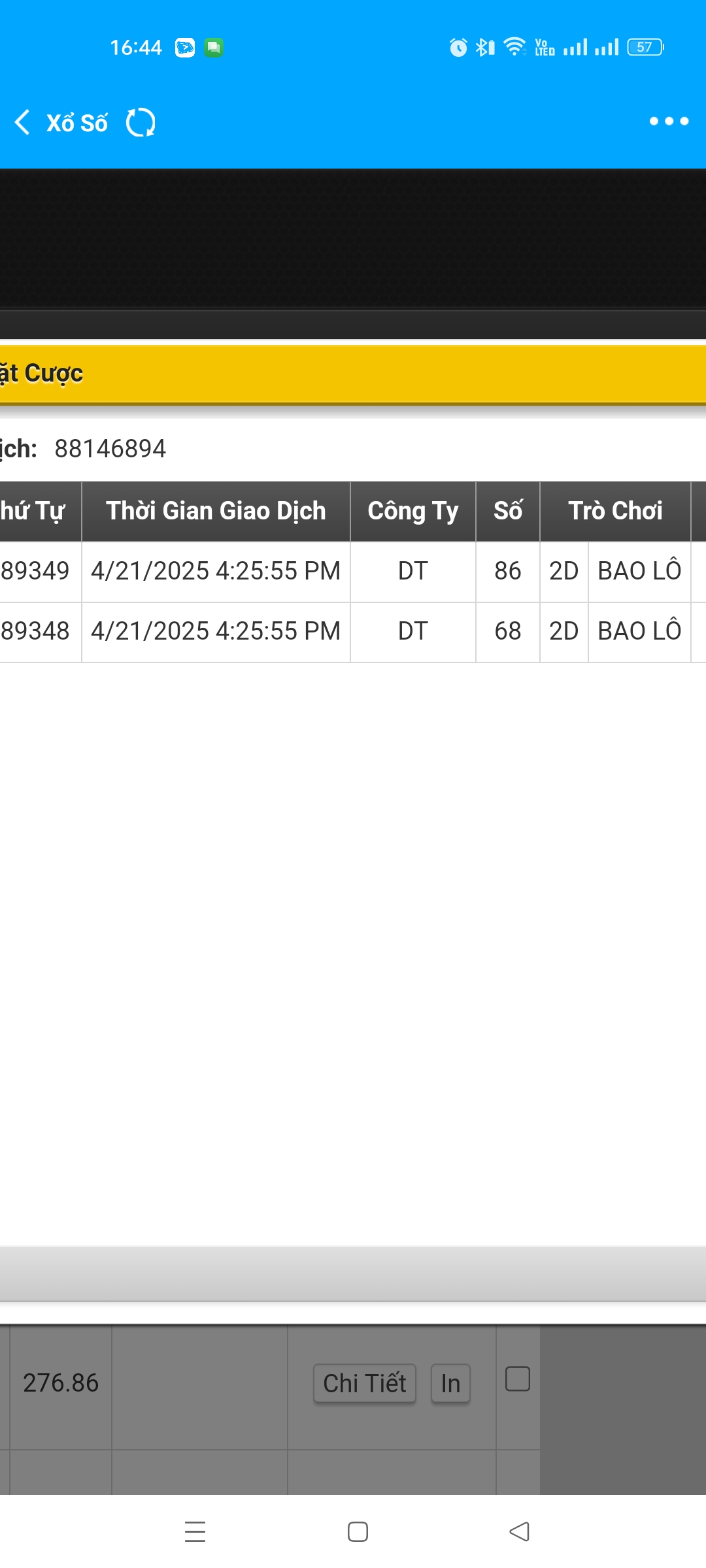Select the row with number 68

507,631
